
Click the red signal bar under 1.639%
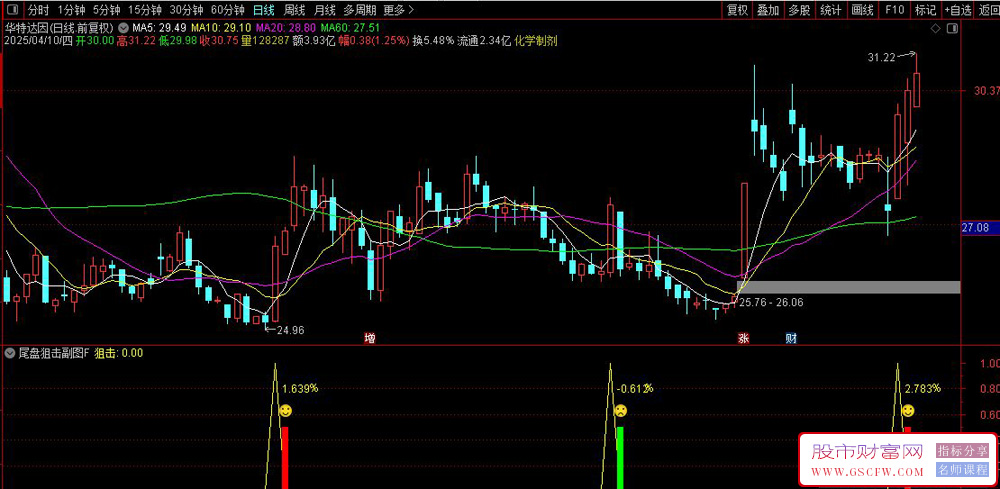[x=285, y=458]
